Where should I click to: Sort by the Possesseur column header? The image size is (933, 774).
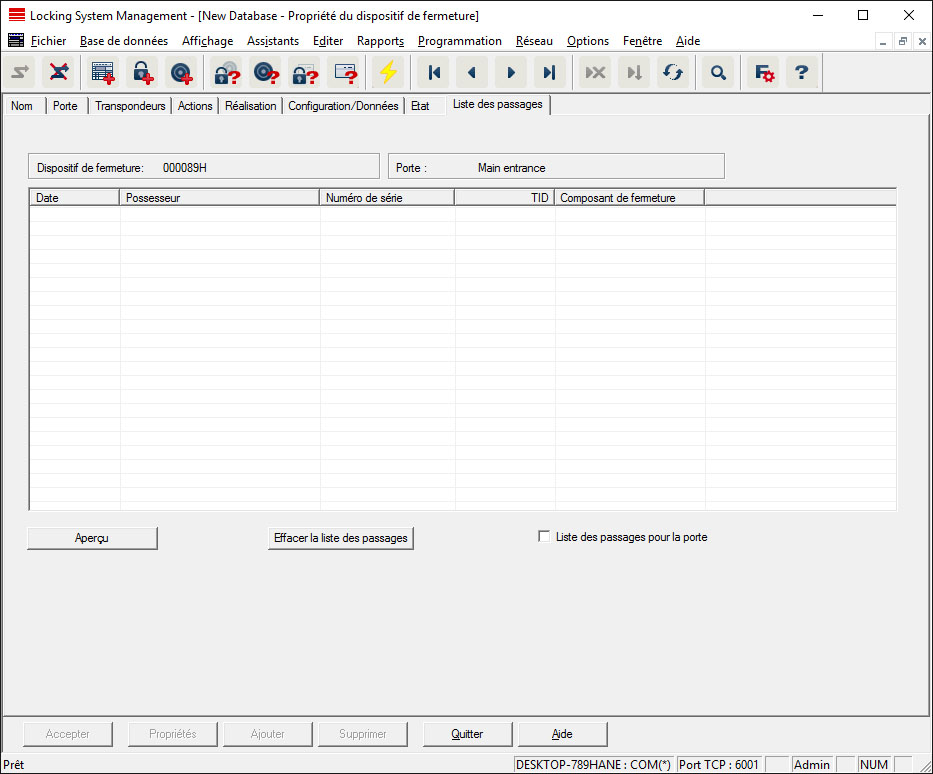tap(219, 198)
